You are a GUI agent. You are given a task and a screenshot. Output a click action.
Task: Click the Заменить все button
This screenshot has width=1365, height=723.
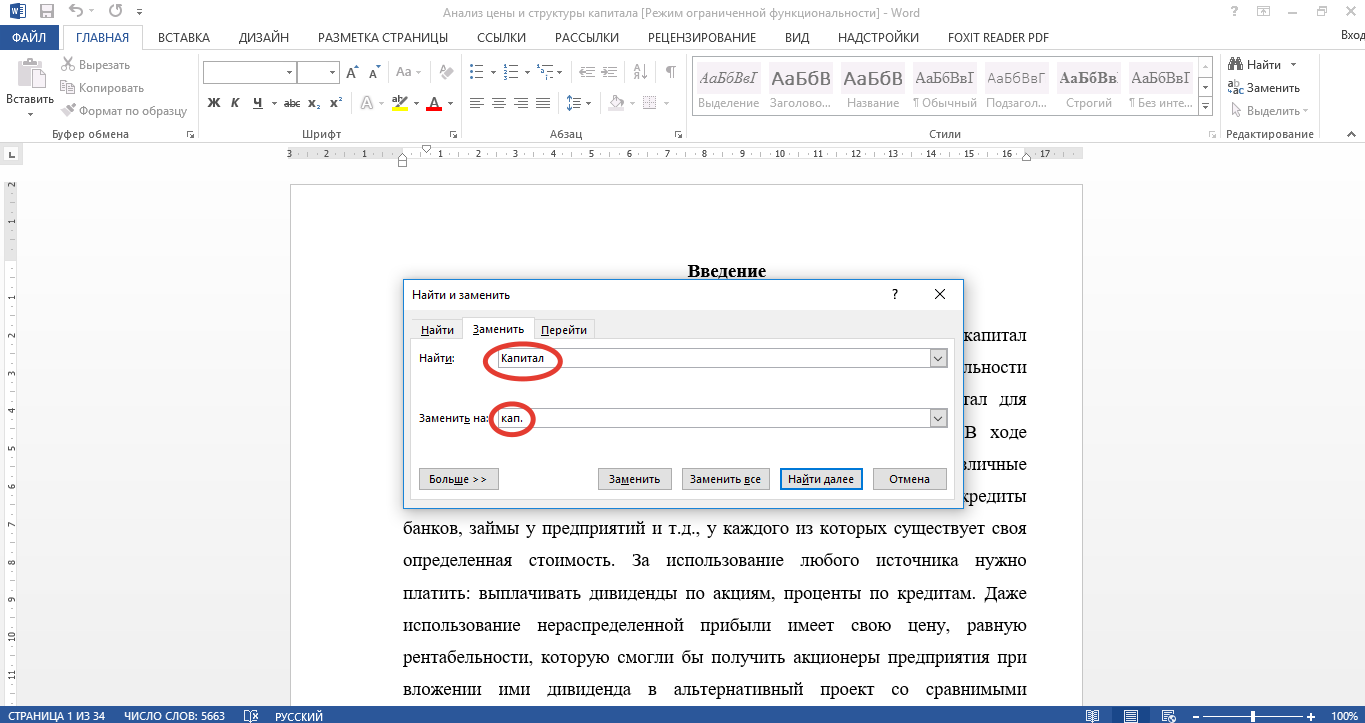tap(725, 479)
